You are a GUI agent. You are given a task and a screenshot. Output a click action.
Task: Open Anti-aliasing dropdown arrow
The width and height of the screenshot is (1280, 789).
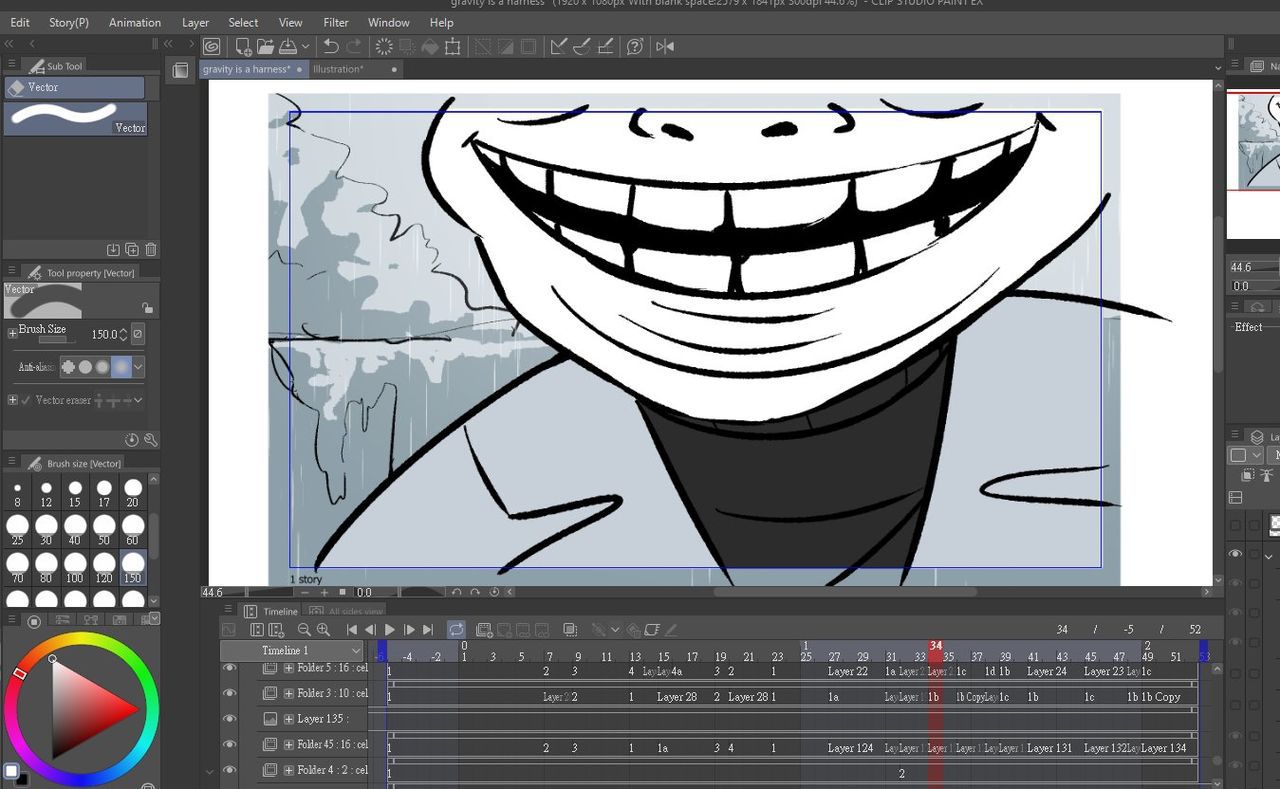click(138, 367)
